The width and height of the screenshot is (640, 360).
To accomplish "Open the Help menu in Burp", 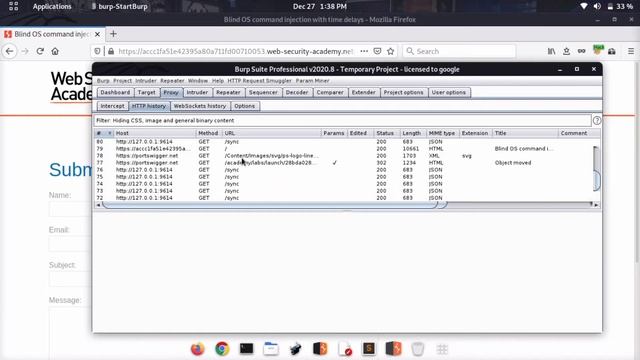I will pyautogui.click(x=218, y=81).
